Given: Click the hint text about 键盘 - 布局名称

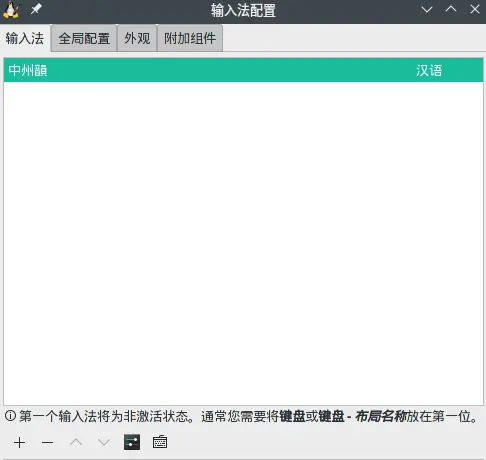Looking at the screenshot, I should [x=249, y=416].
